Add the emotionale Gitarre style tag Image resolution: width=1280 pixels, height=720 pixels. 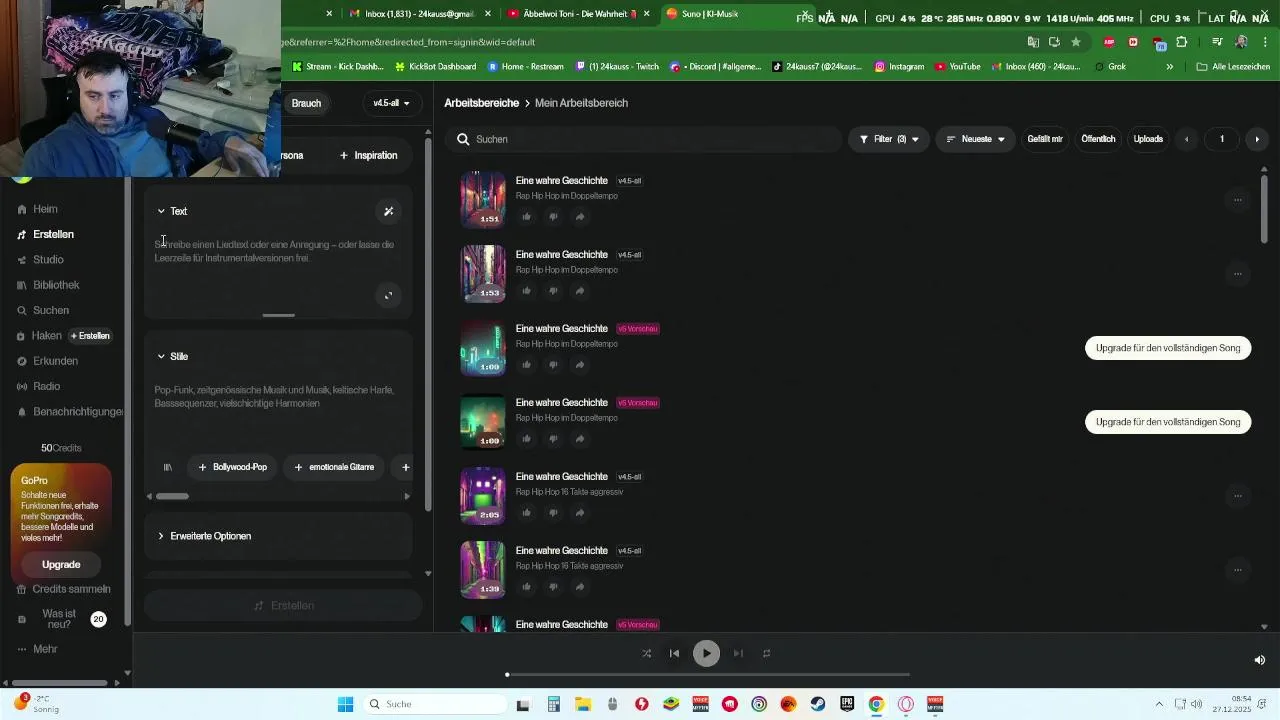coord(334,467)
